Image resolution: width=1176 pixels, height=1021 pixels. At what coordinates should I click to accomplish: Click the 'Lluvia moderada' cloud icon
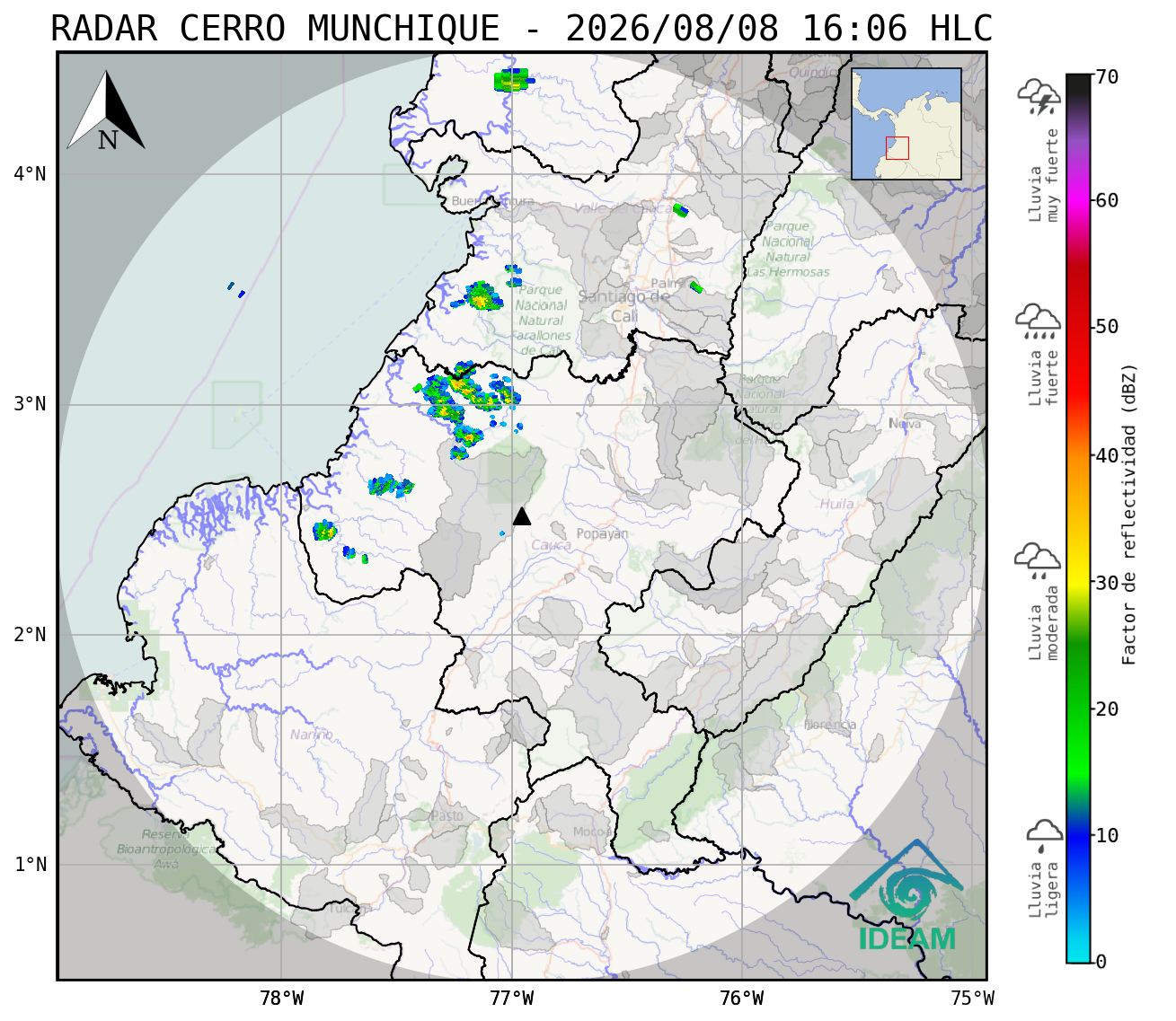[x=1038, y=561]
